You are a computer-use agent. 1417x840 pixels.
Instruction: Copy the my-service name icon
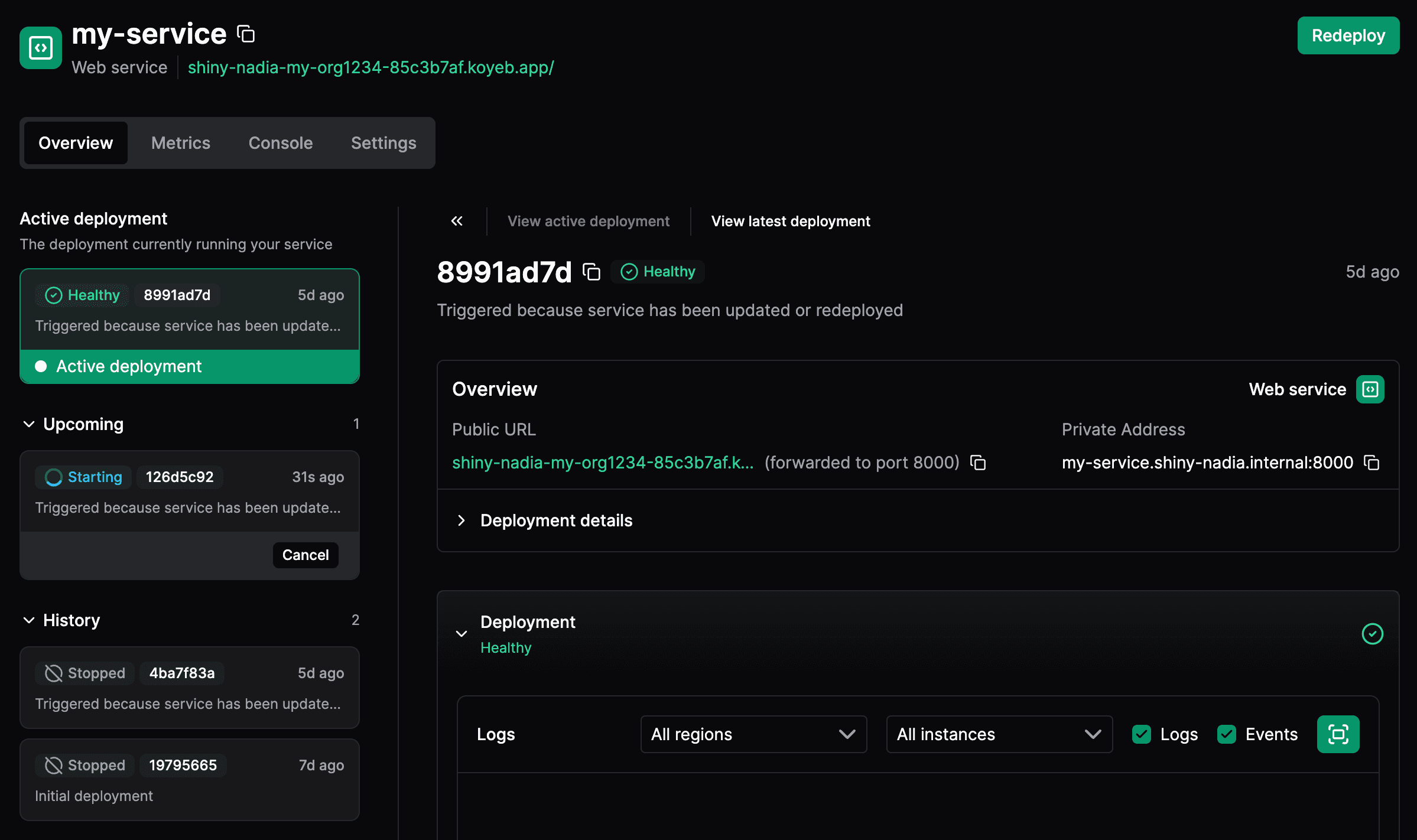pos(246,34)
